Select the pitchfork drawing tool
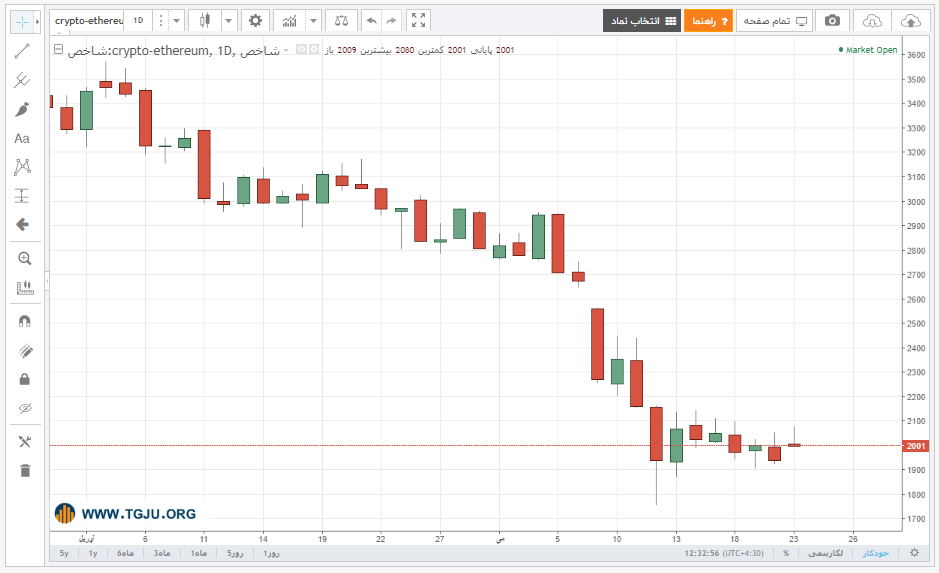939x573 pixels. 22,80
